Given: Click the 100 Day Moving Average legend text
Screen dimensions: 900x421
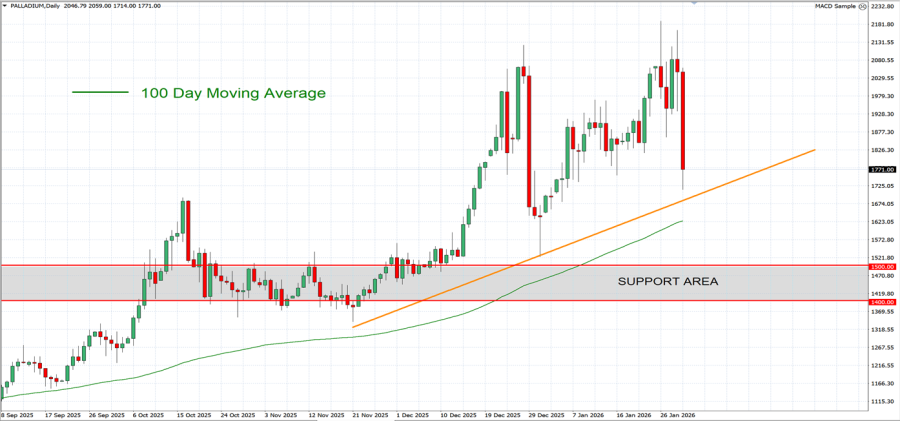Looking at the screenshot, I should (233, 93).
